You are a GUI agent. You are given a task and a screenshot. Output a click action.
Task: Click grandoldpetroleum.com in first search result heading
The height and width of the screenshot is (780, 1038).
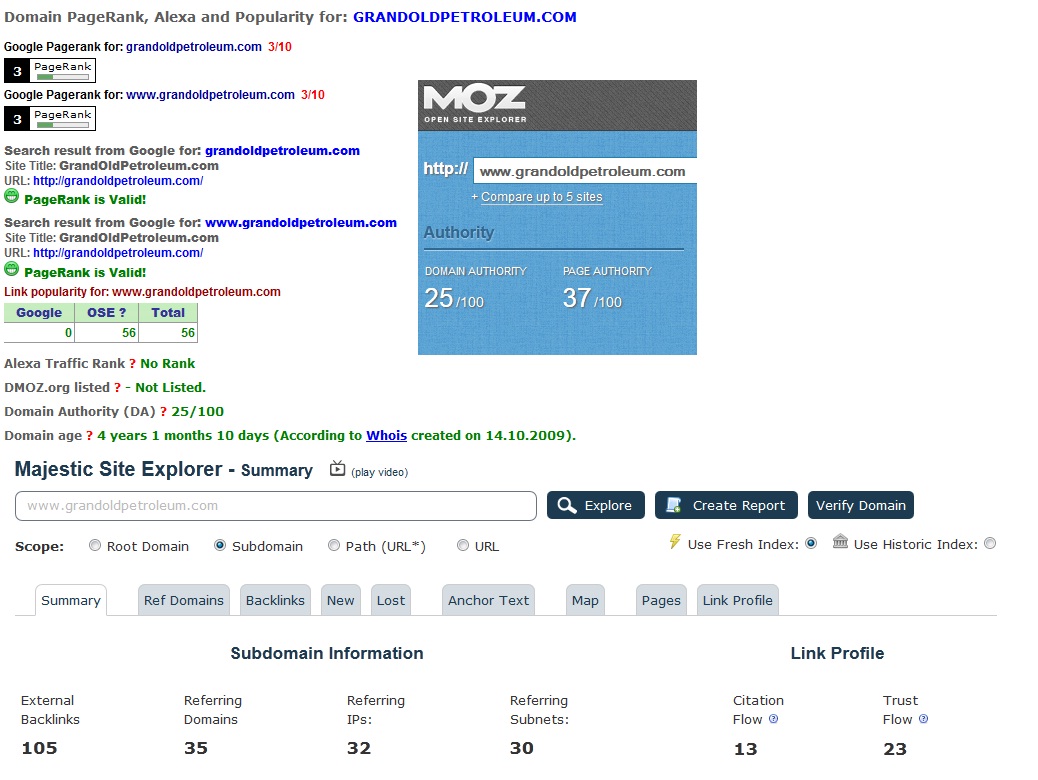coord(283,150)
